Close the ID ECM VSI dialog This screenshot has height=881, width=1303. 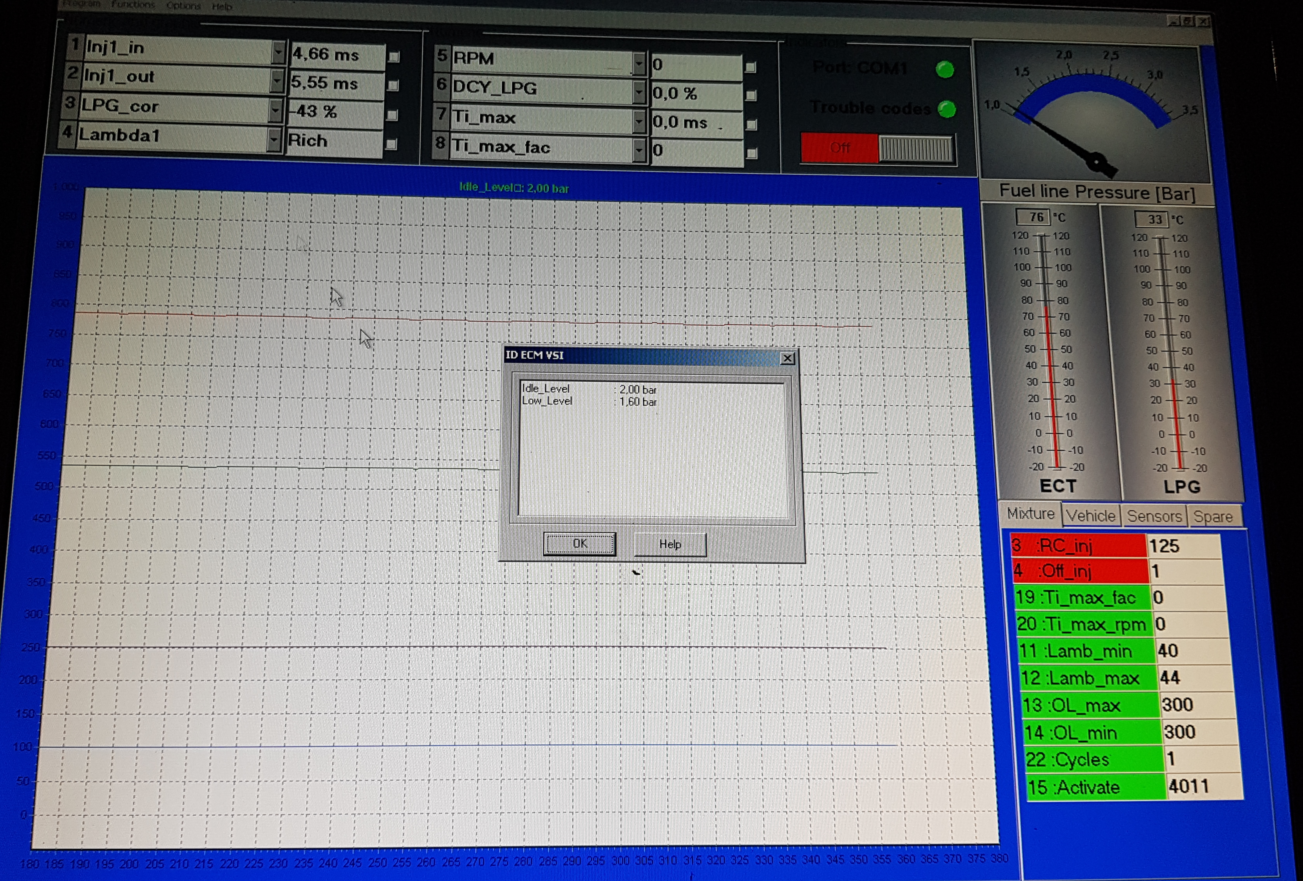pyautogui.click(x=787, y=358)
